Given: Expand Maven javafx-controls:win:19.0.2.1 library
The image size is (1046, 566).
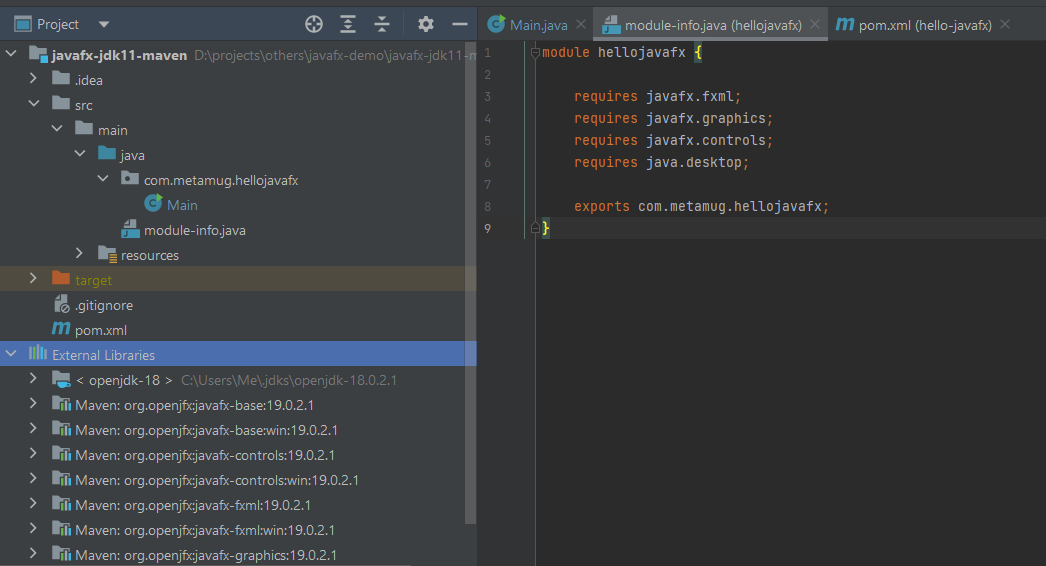Looking at the screenshot, I should click(33, 479).
